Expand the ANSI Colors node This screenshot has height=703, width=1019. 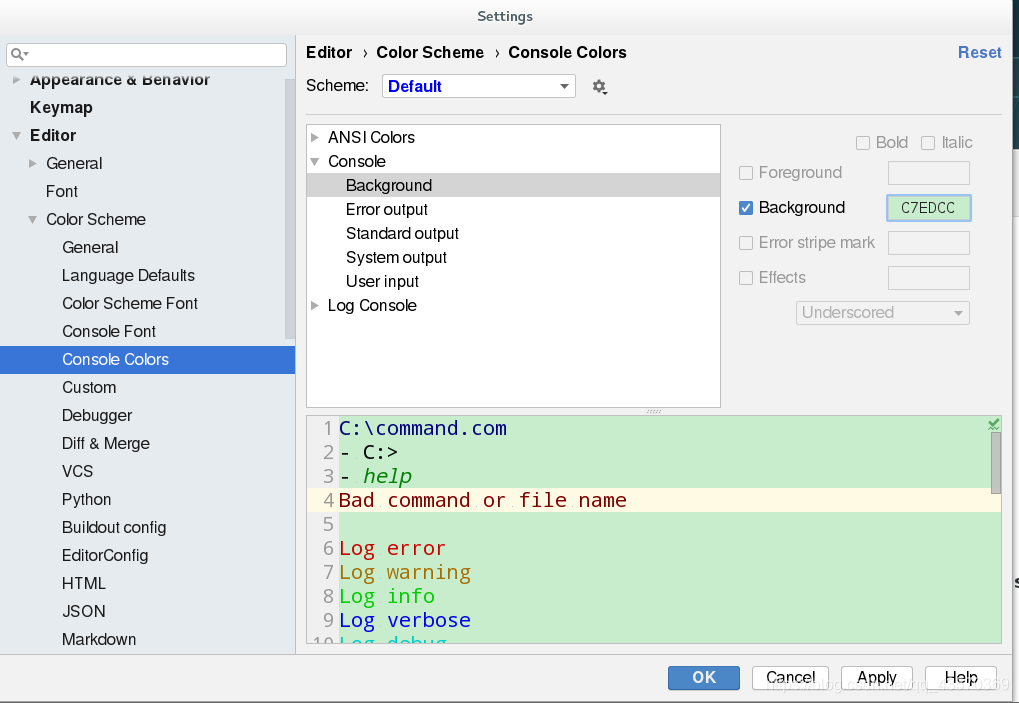pos(315,138)
